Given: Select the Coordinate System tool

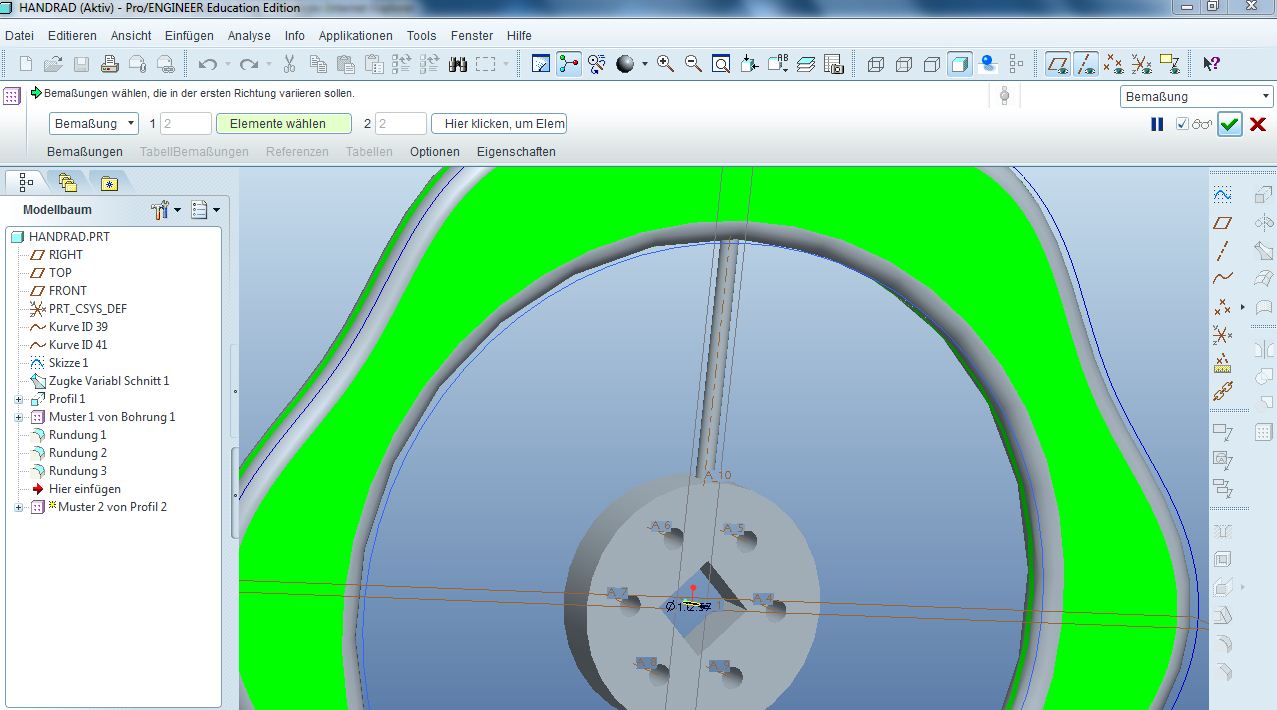Looking at the screenshot, I should click(1222, 334).
